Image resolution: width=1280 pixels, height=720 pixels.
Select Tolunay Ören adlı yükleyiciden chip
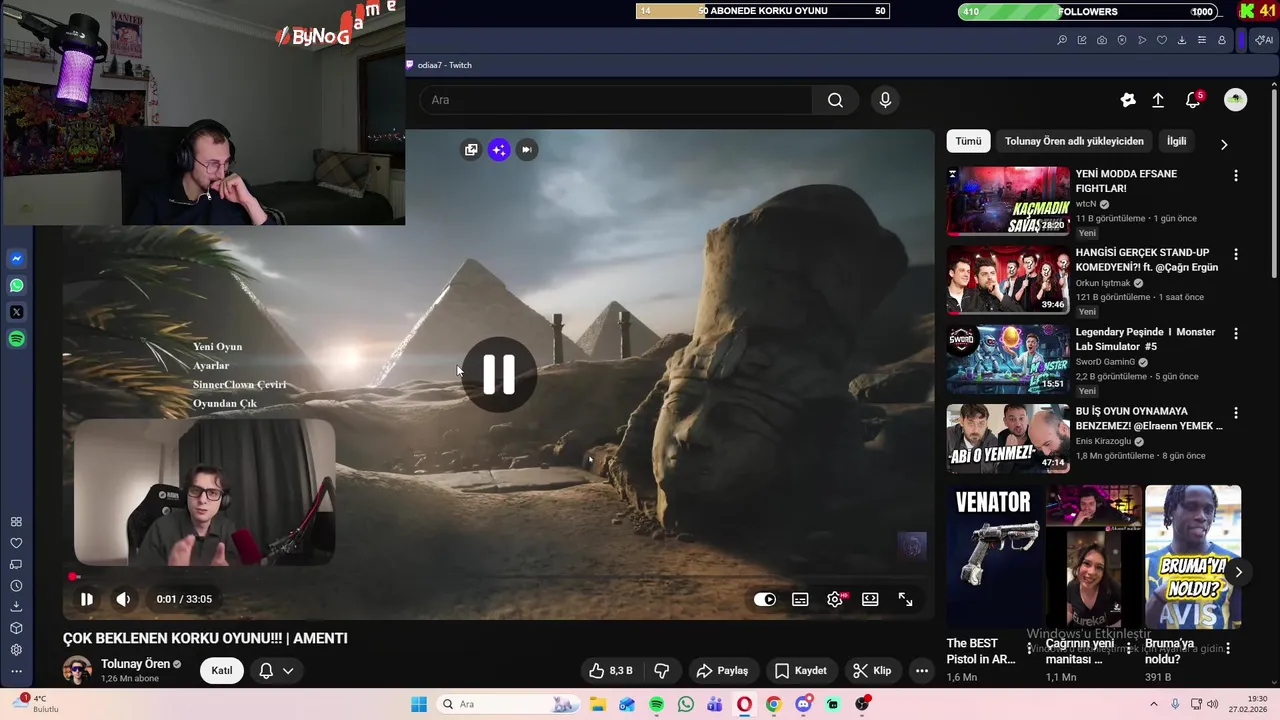(1074, 141)
